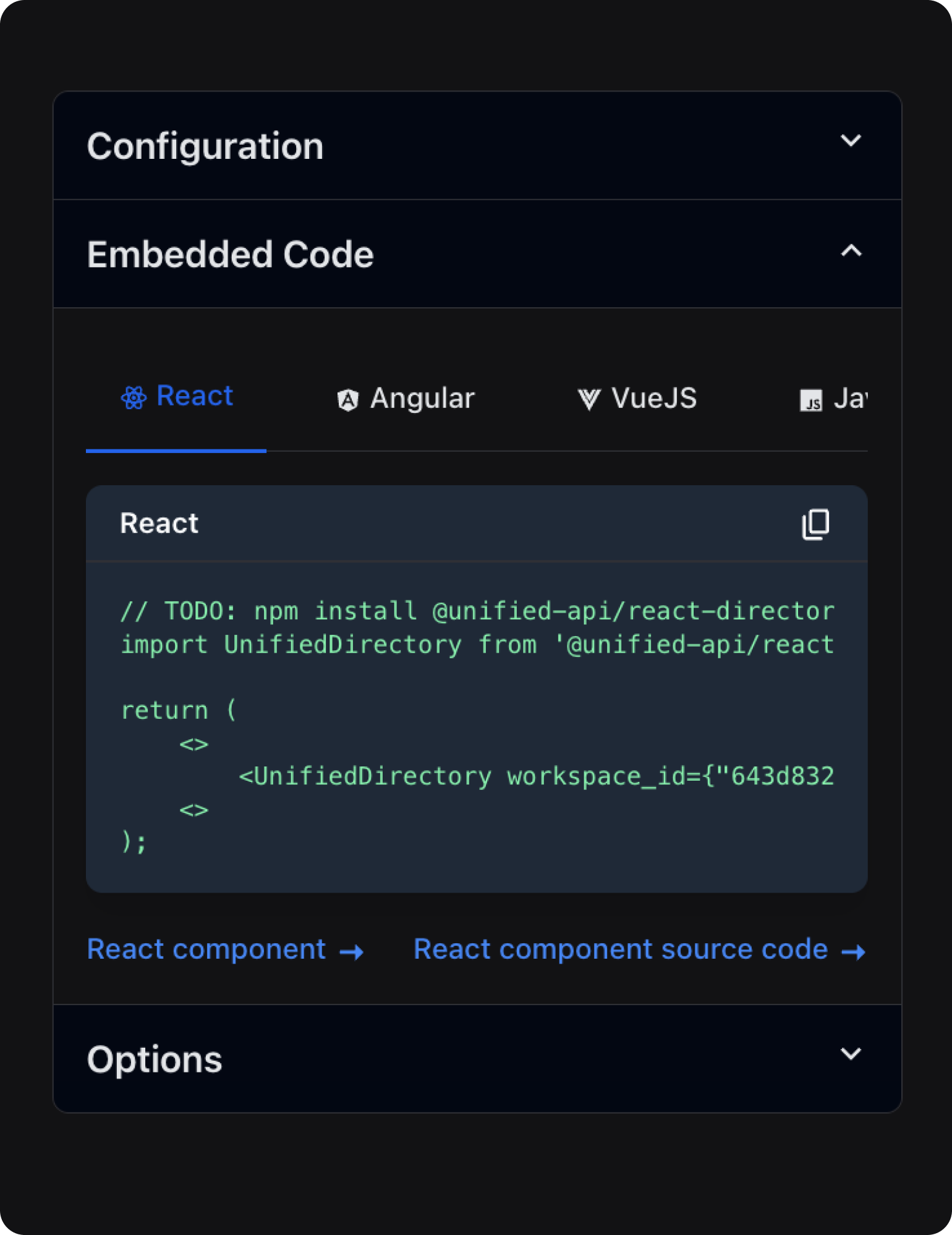Click the React atom logo icon
Viewport: 952px width, 1235px height.
click(x=134, y=397)
